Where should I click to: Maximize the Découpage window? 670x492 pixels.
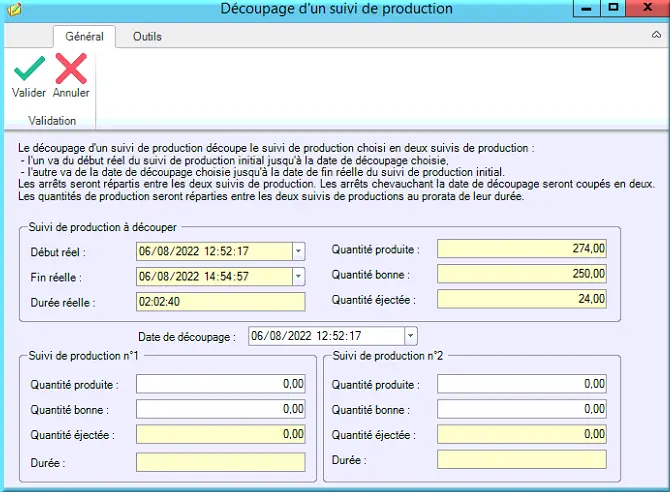(x=613, y=8)
